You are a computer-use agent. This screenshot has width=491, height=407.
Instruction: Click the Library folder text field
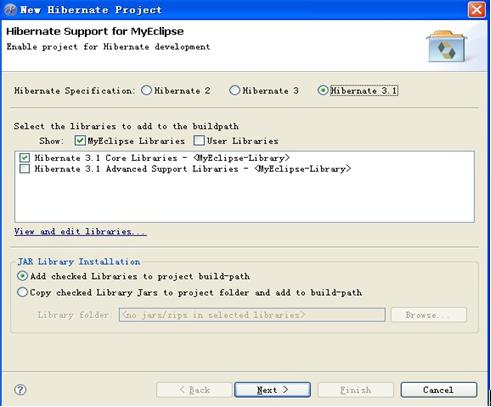[x=252, y=315]
